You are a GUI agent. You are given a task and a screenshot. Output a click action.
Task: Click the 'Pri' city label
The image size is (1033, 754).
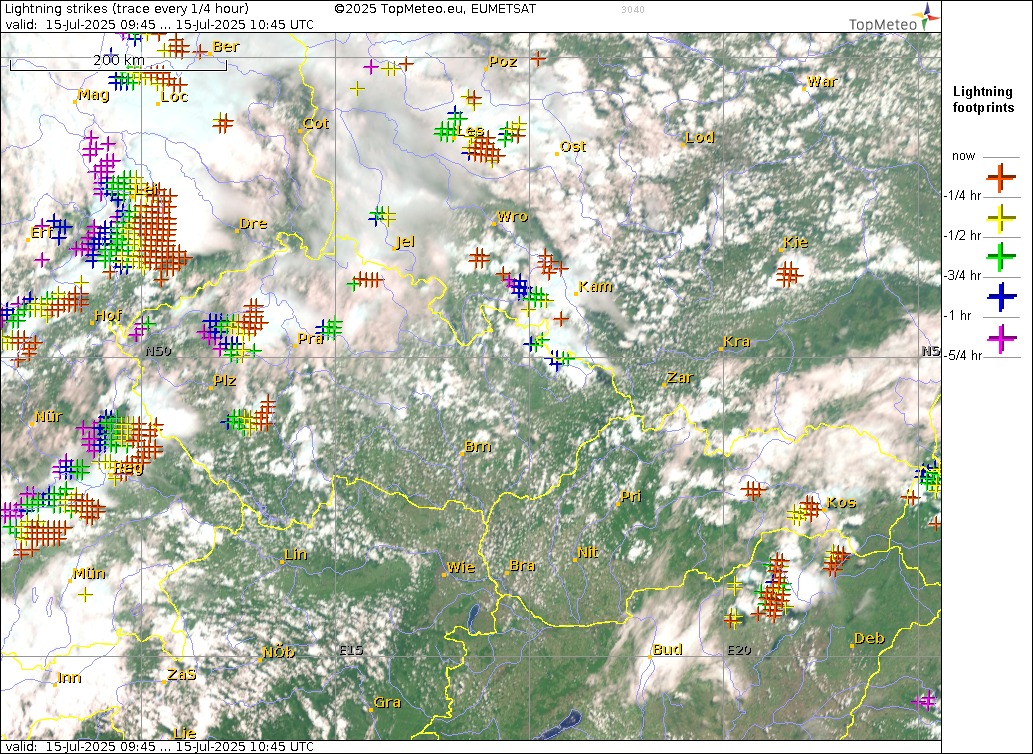(632, 497)
